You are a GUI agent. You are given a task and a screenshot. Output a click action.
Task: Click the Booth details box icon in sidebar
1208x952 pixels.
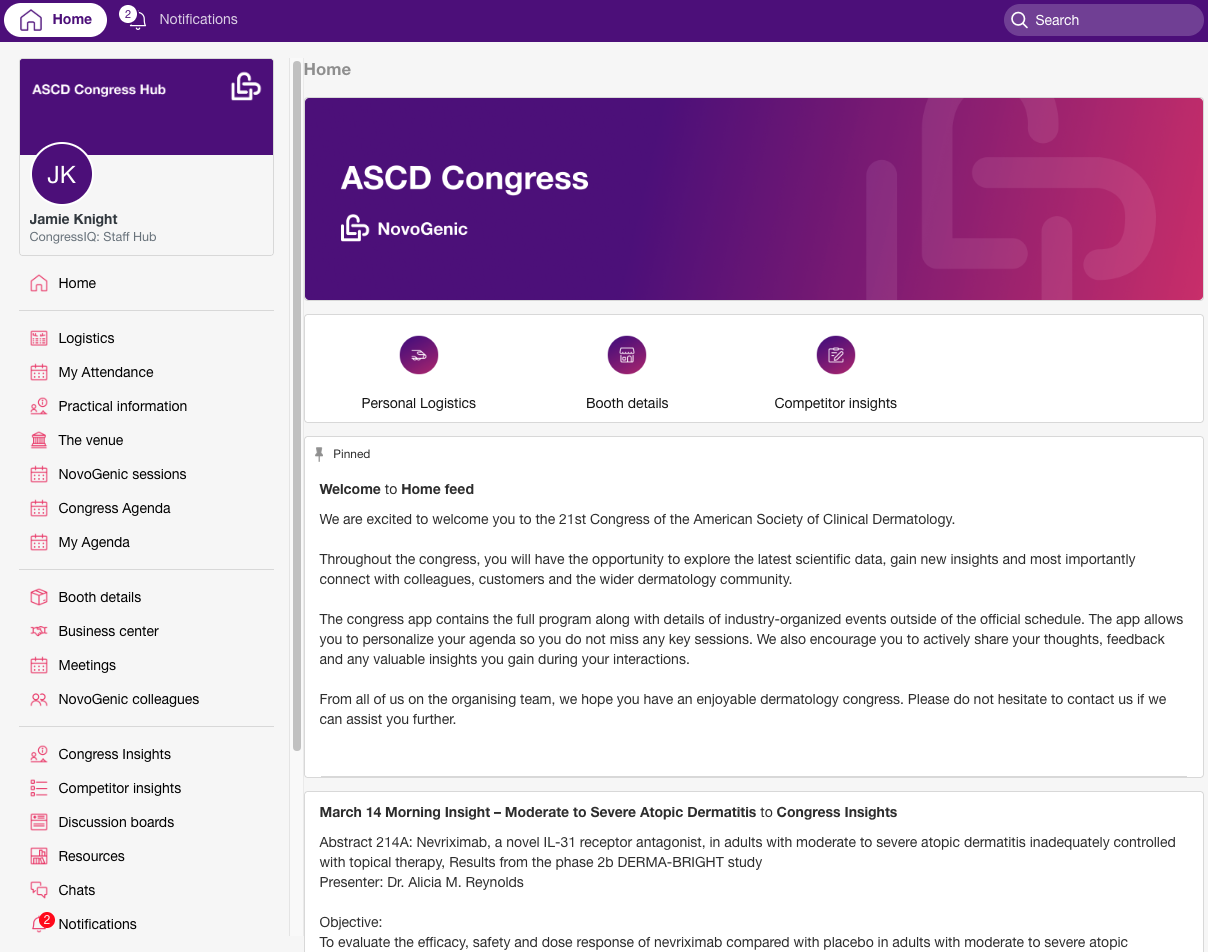39,597
